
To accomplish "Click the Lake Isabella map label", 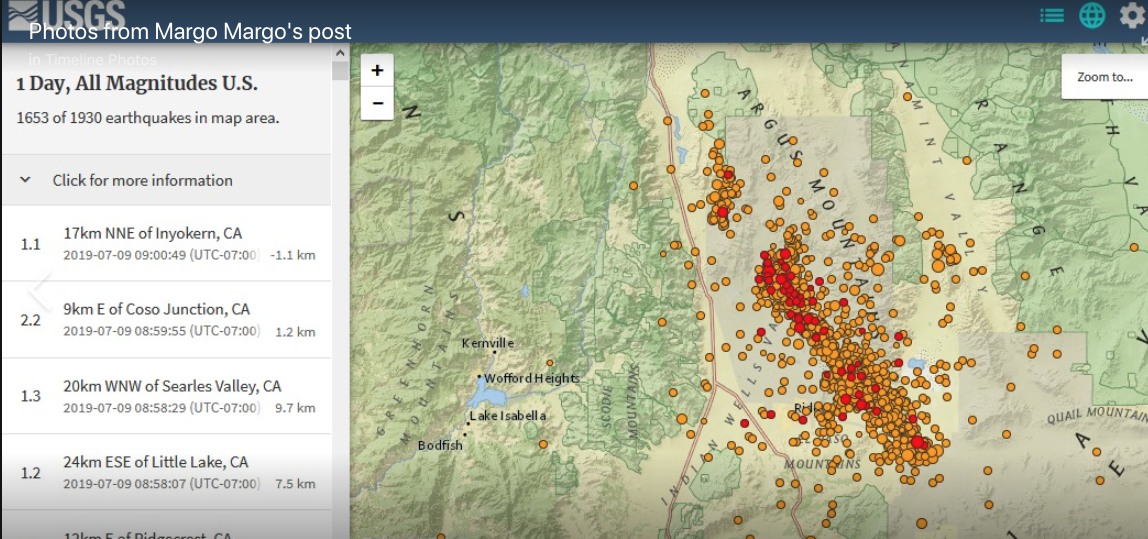I will coord(508,416).
